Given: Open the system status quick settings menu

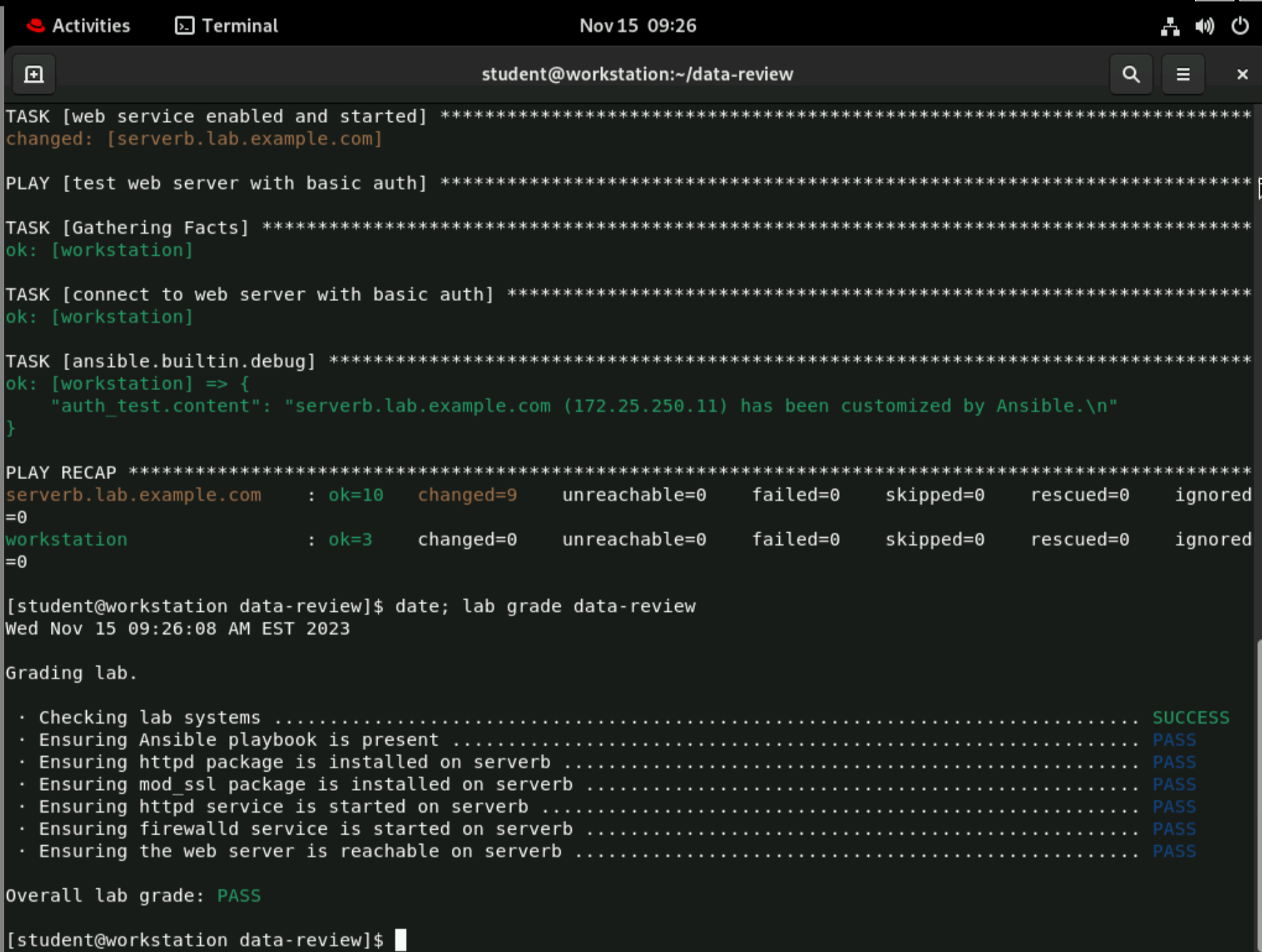Looking at the screenshot, I should pos(1205,25).
